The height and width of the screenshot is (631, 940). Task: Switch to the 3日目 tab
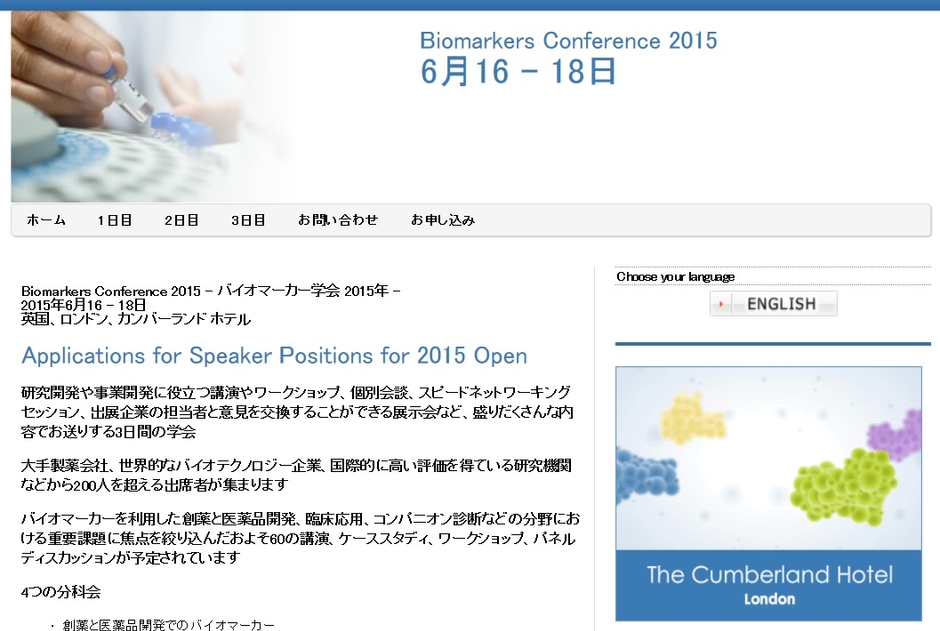coord(247,220)
